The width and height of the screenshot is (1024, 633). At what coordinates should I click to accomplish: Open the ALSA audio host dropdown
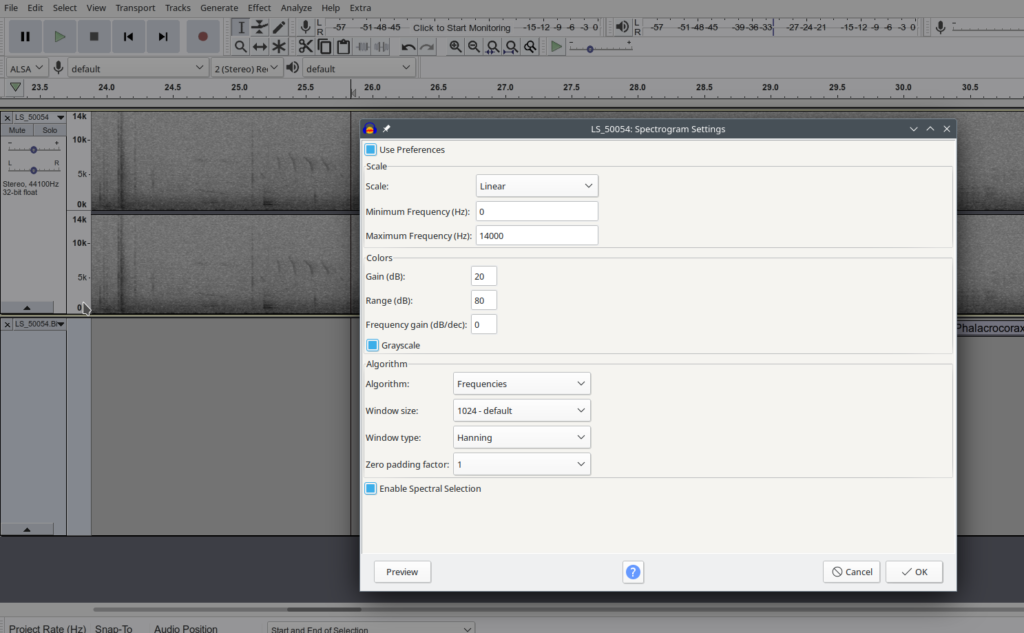pyautogui.click(x=26, y=68)
